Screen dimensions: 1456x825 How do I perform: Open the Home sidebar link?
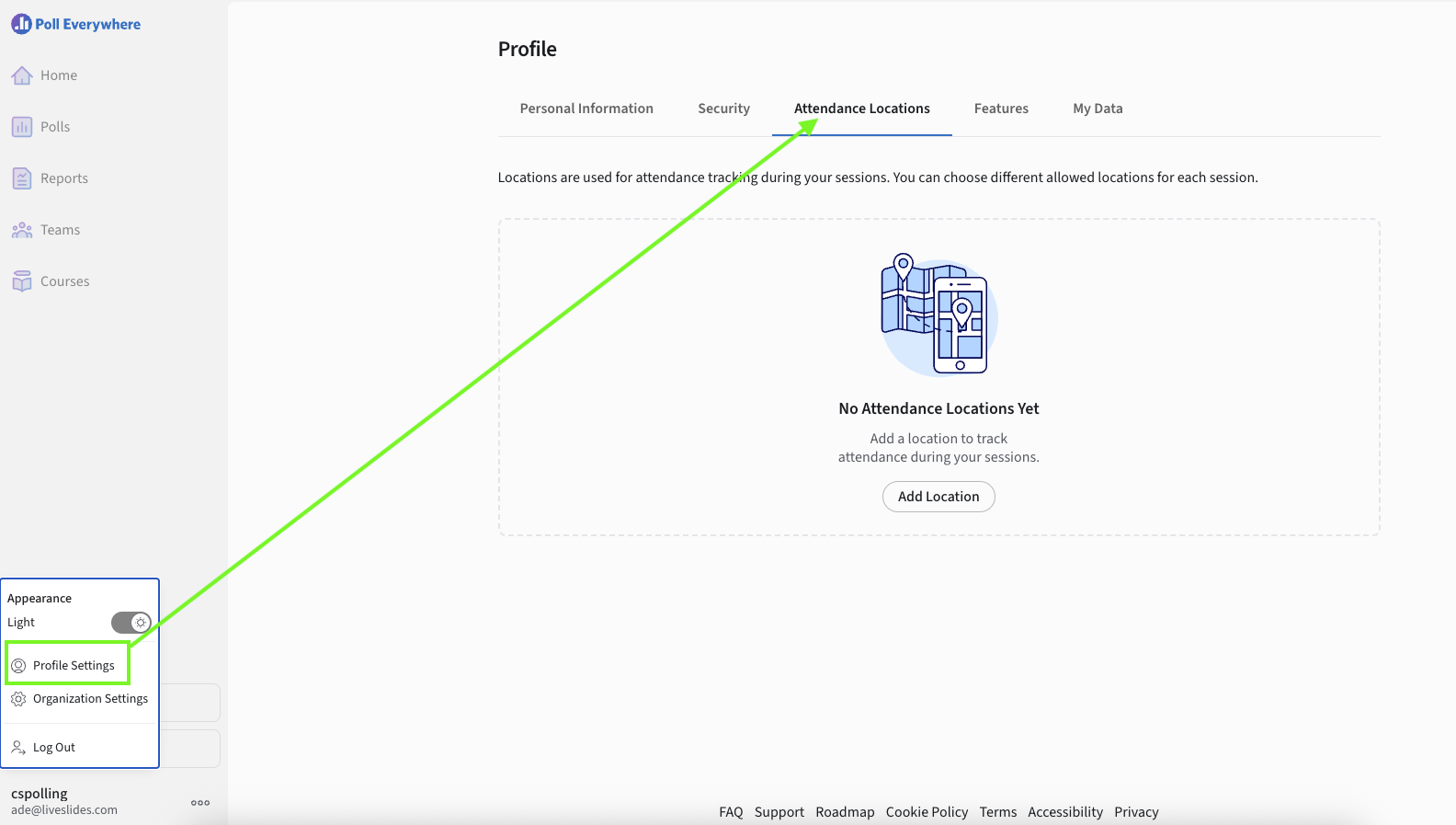59,75
